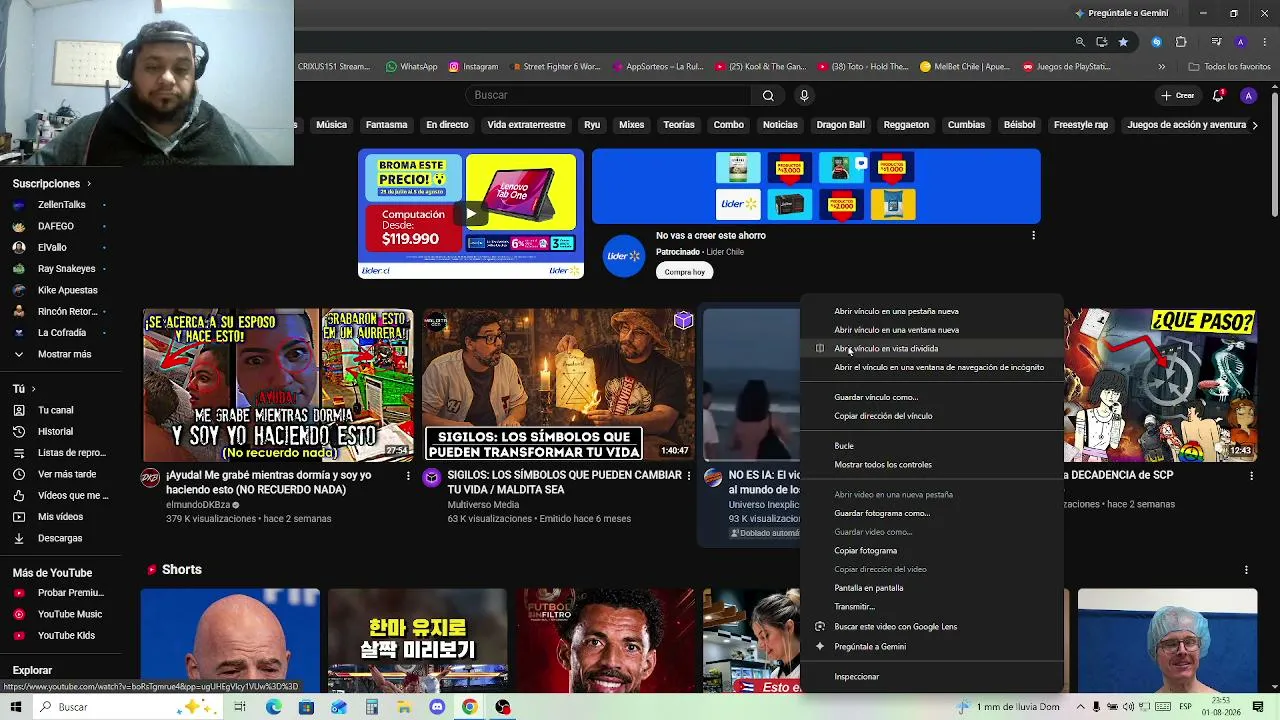Click the YouTube search magnifier button
This screenshot has width=1280, height=720.
[x=768, y=95]
